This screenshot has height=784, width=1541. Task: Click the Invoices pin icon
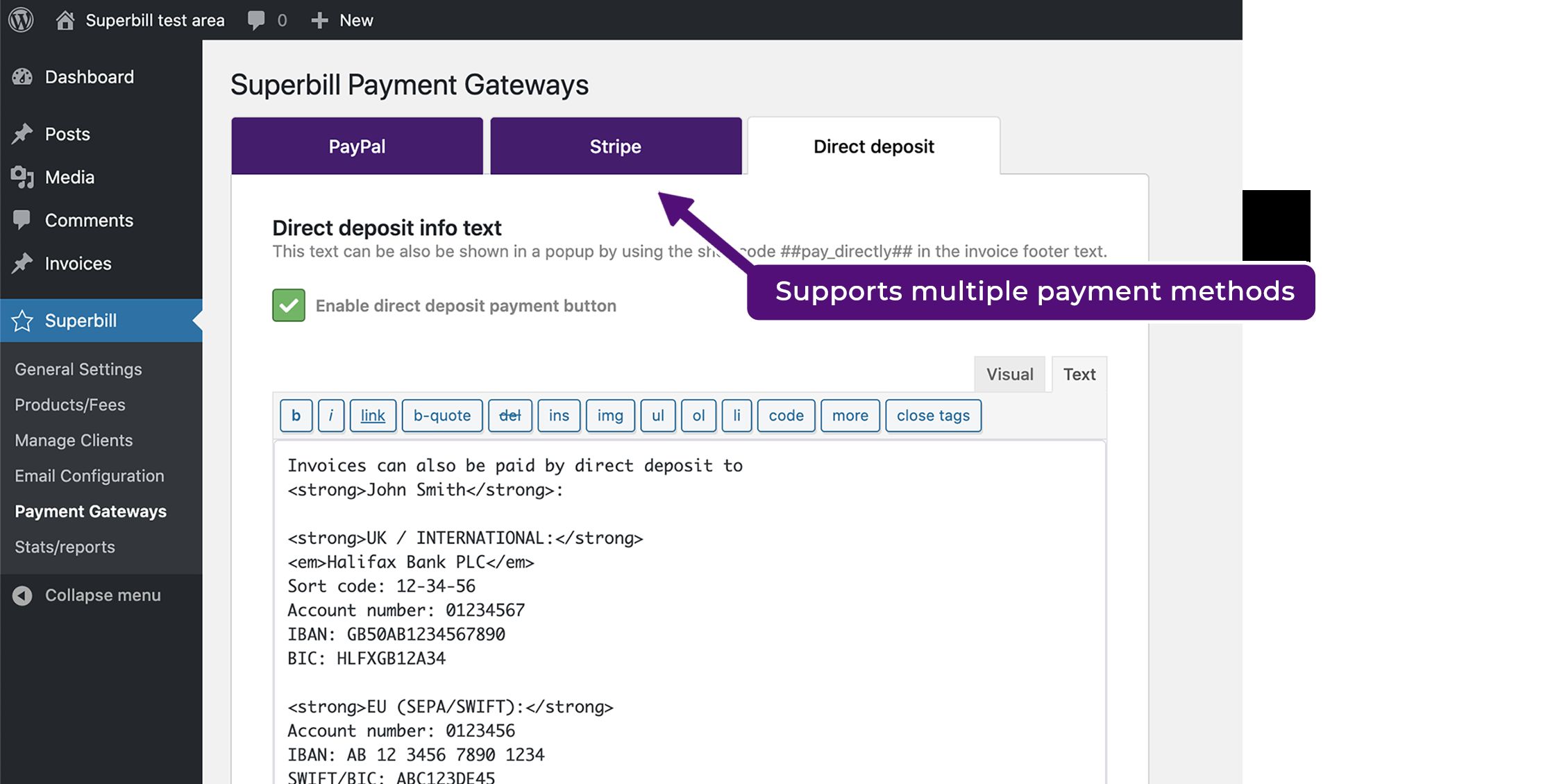click(x=22, y=263)
